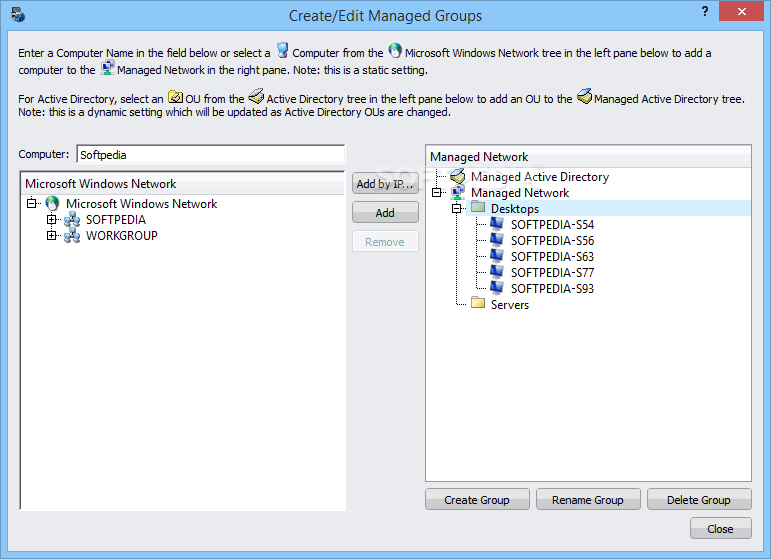Click the Computer icon in instruction text
This screenshot has width=771, height=559.
click(282, 50)
